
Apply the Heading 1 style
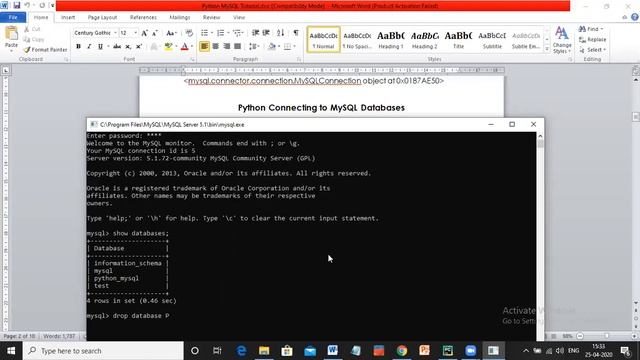[x=391, y=40]
